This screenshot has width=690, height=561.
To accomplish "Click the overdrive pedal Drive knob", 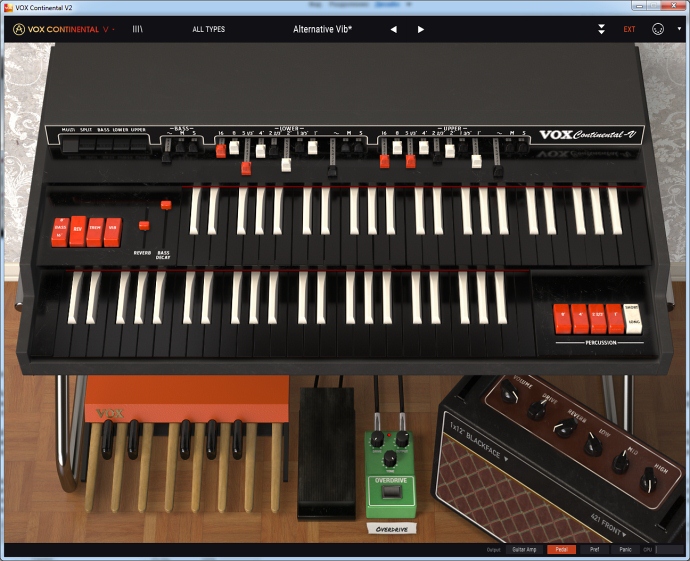I will (377, 440).
